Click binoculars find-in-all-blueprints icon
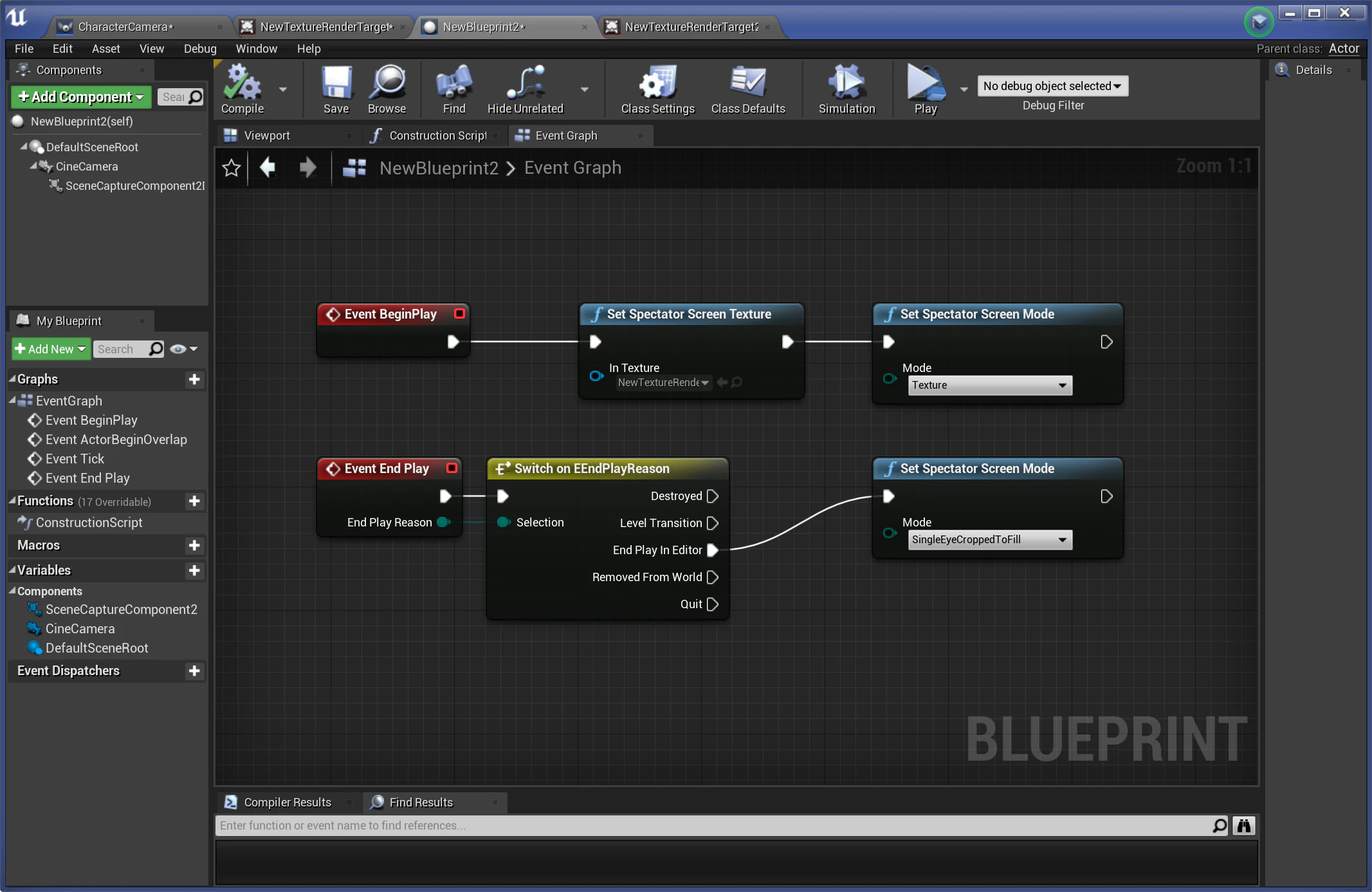The height and width of the screenshot is (892, 1372). coord(1243,826)
